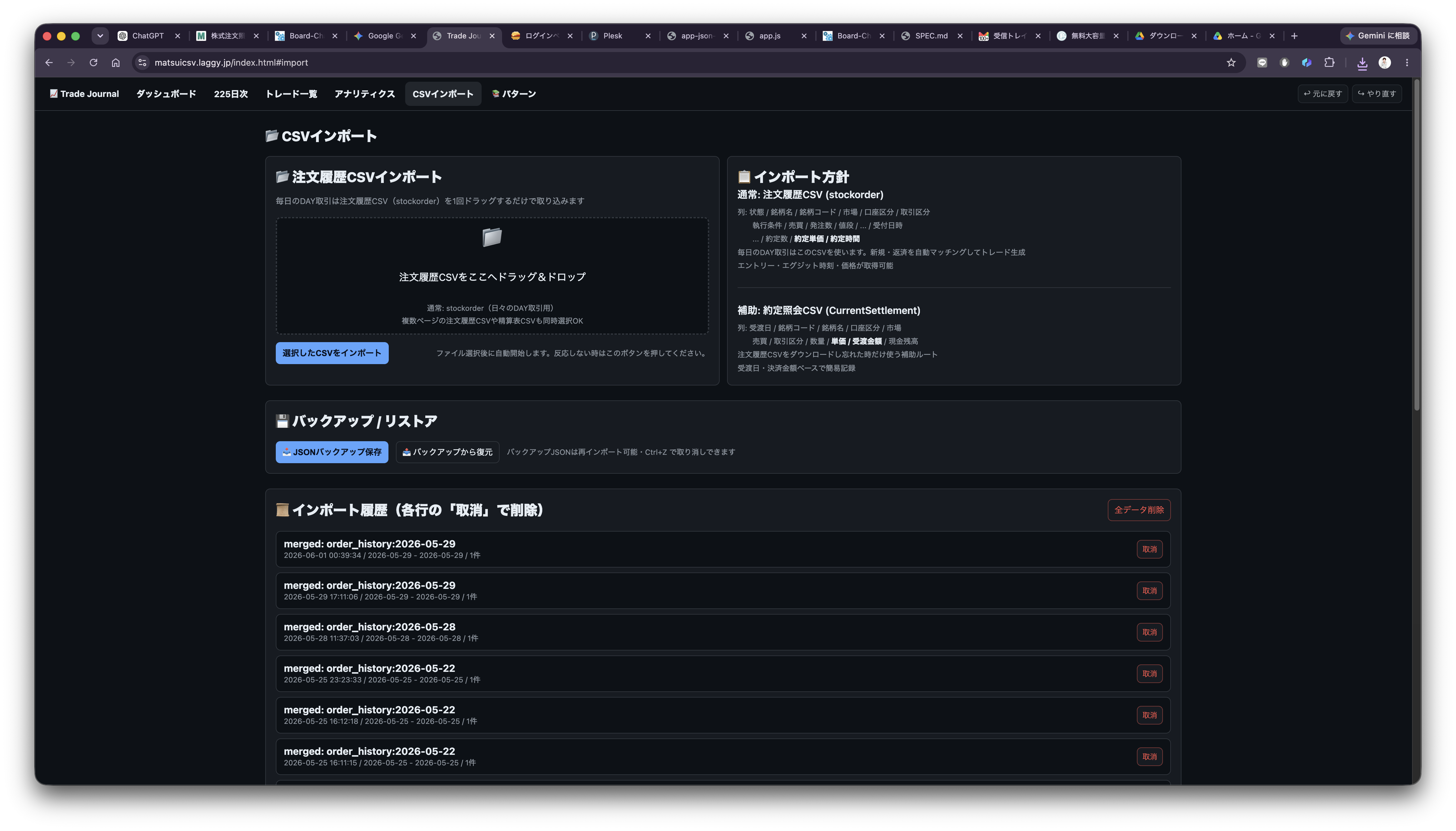The height and width of the screenshot is (831, 1456).
Task: Switch to the SPEC.md tab
Action: [x=931, y=36]
